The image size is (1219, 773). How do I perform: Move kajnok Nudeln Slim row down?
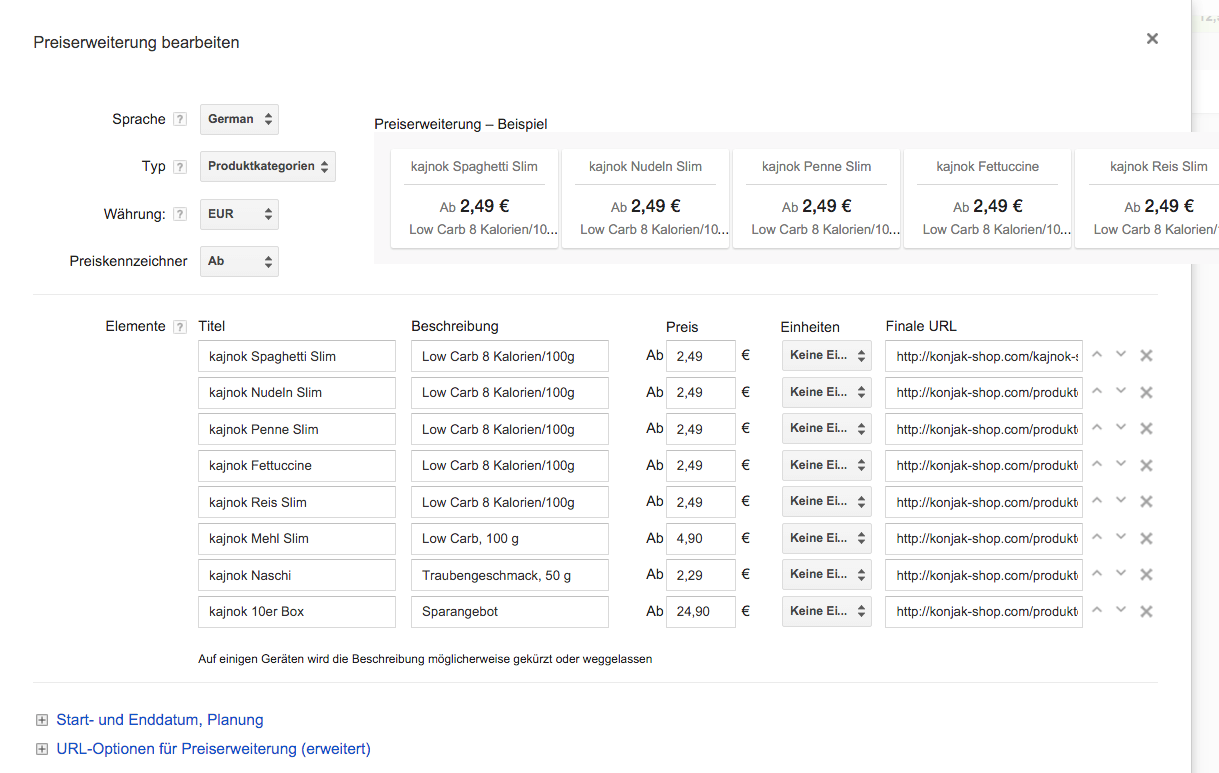(x=1121, y=391)
